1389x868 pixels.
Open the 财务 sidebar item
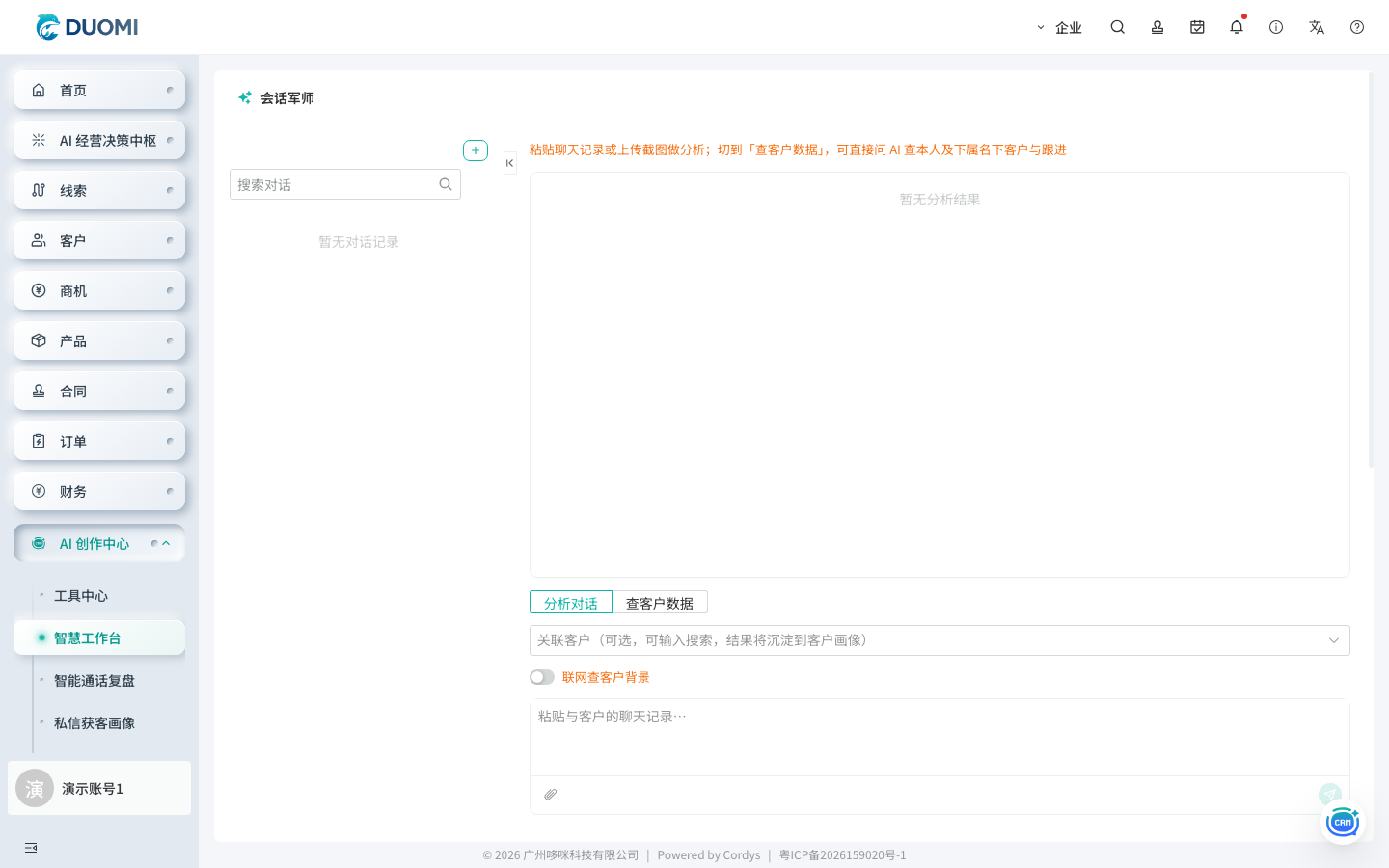[99, 491]
